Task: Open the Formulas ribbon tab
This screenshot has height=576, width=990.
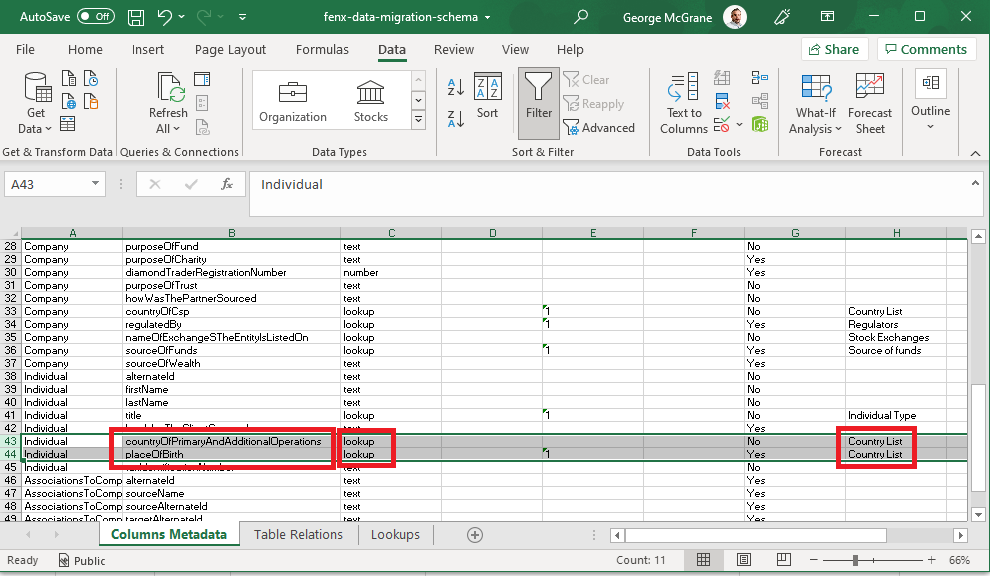Action: (322, 50)
